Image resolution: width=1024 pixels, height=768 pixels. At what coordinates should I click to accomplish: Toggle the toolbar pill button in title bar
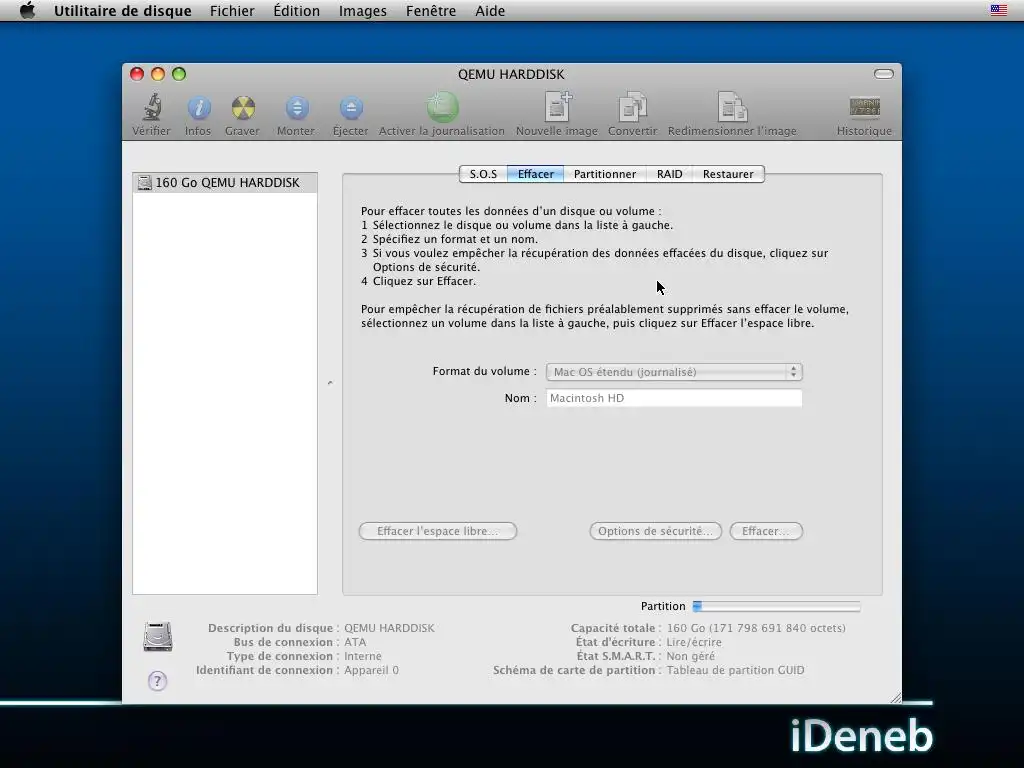(884, 74)
